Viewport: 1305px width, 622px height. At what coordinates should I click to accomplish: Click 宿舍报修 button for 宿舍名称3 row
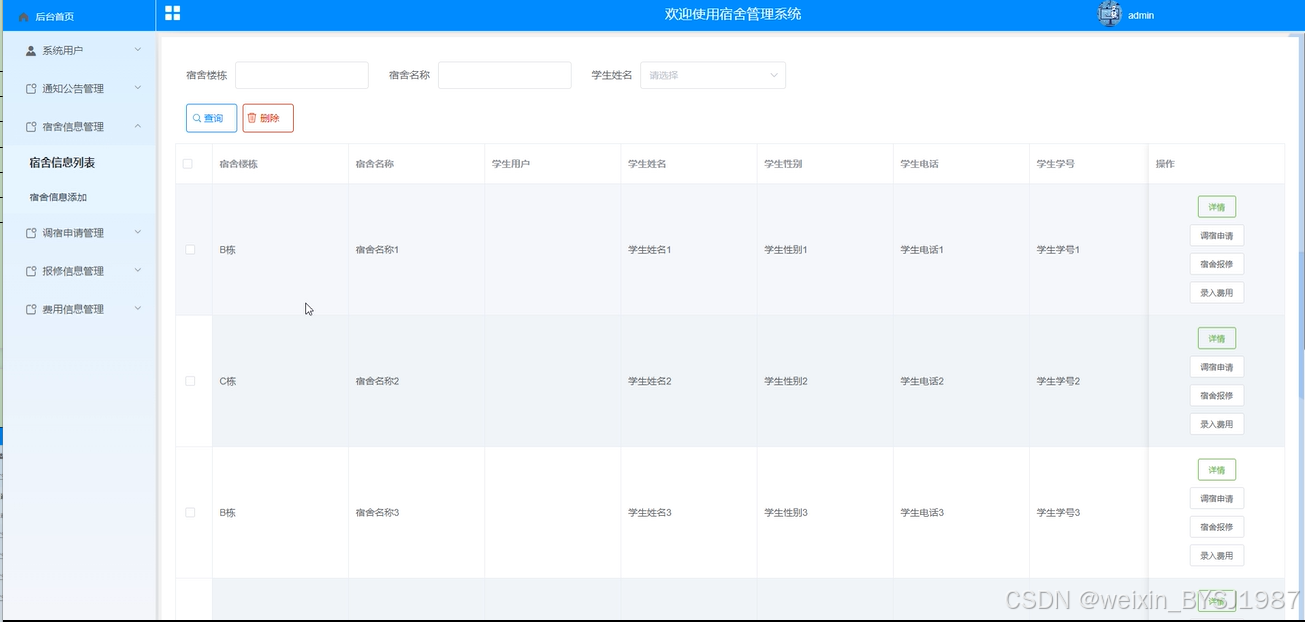1217,527
